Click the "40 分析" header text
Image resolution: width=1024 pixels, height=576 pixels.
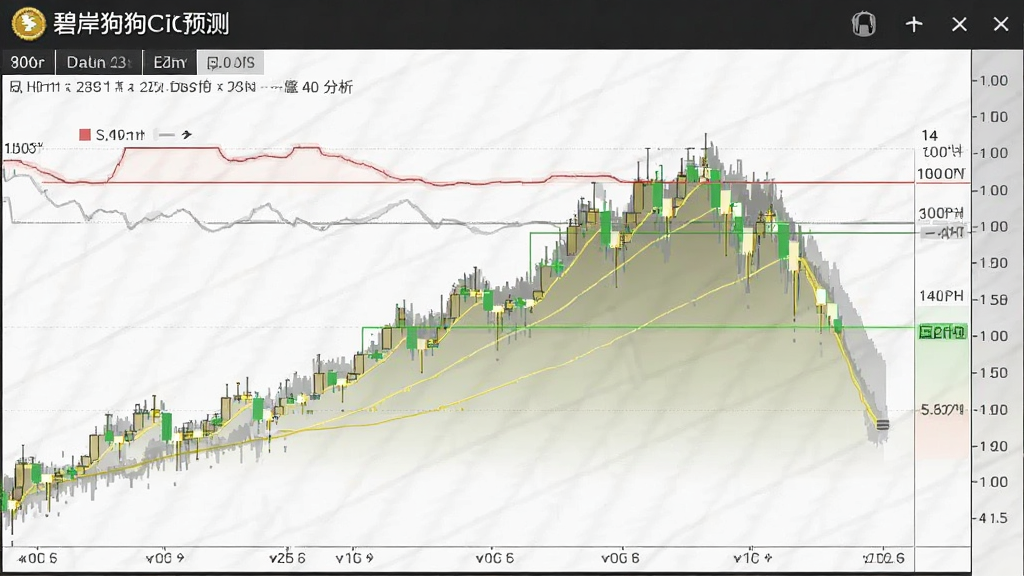coord(327,87)
